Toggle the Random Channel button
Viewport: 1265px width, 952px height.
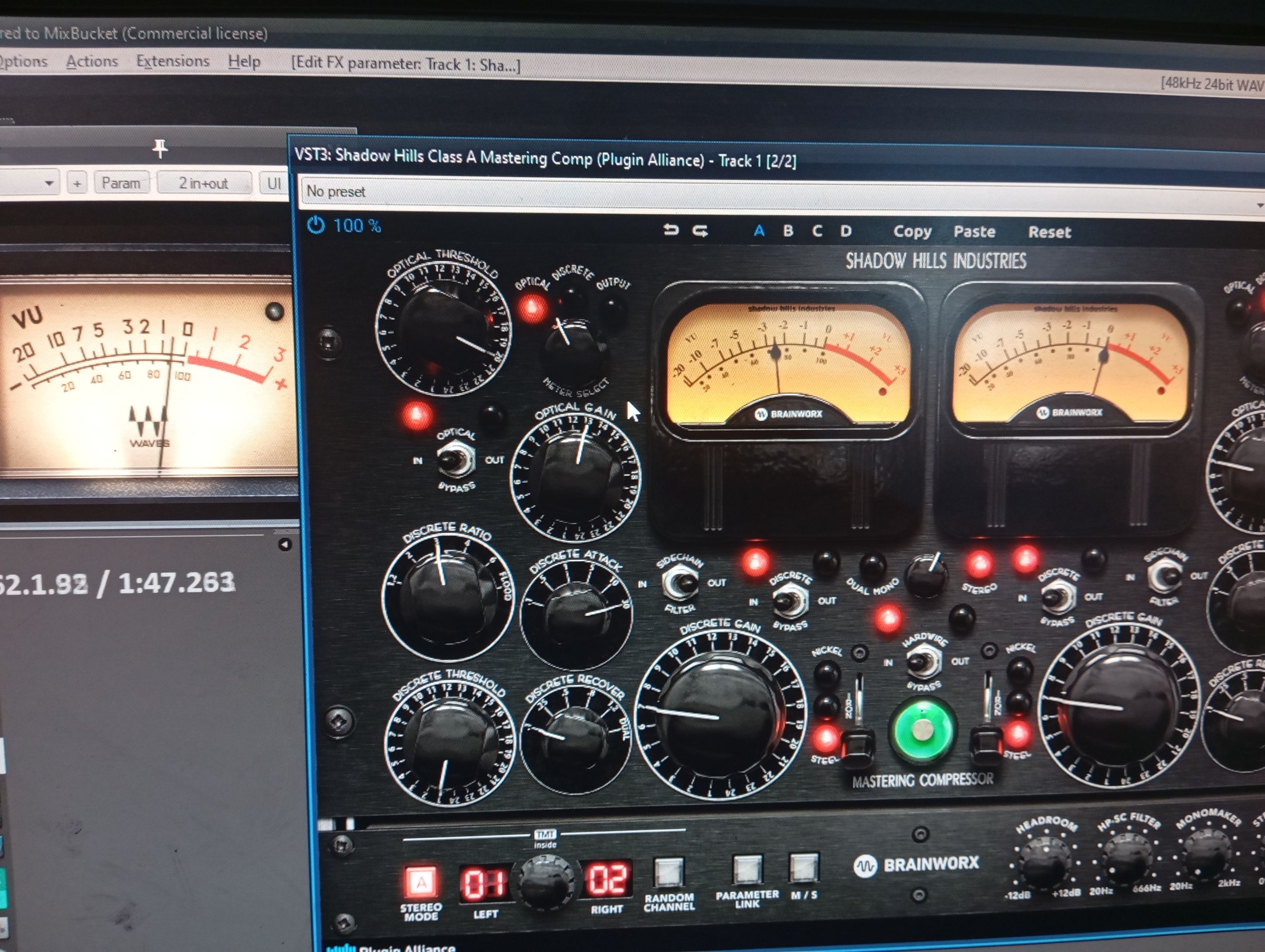668,873
